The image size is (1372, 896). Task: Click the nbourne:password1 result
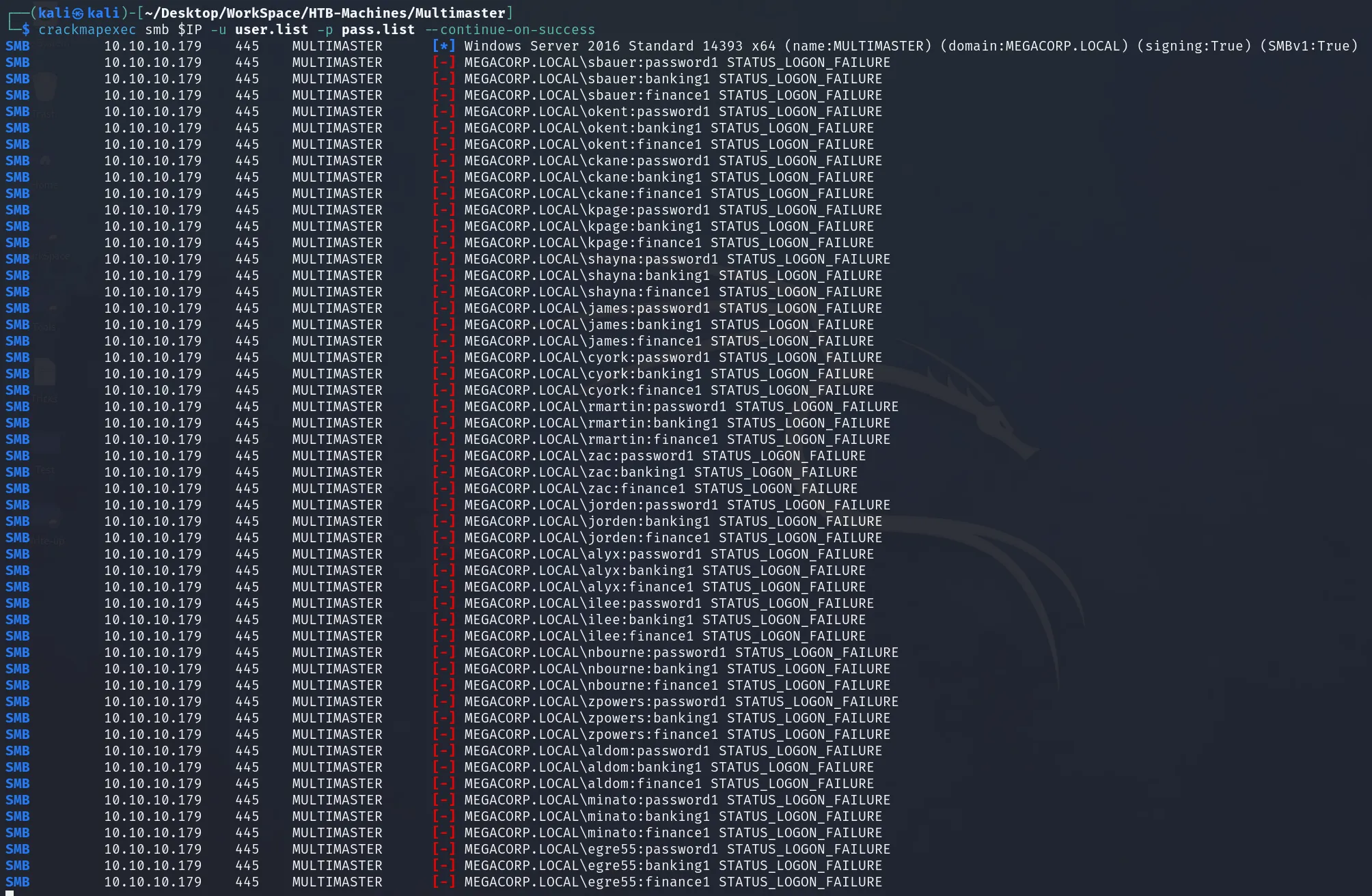coord(681,652)
